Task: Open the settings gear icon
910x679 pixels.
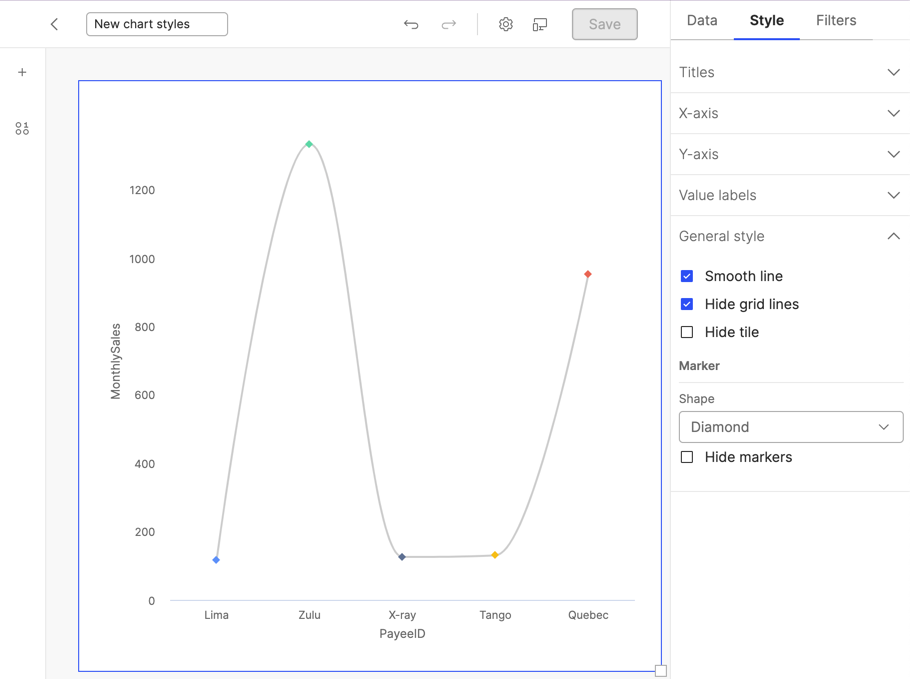Action: [506, 24]
